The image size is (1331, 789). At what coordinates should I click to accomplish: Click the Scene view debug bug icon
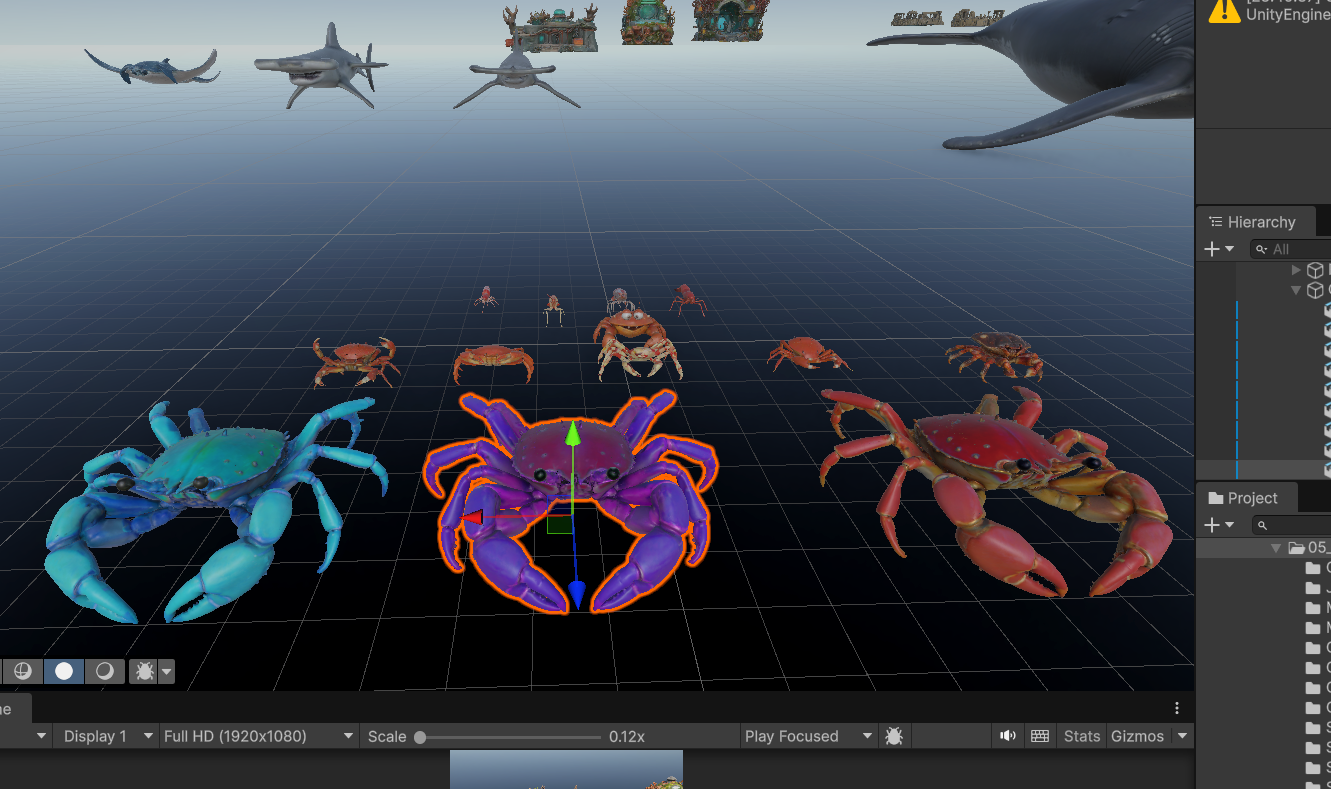145,671
